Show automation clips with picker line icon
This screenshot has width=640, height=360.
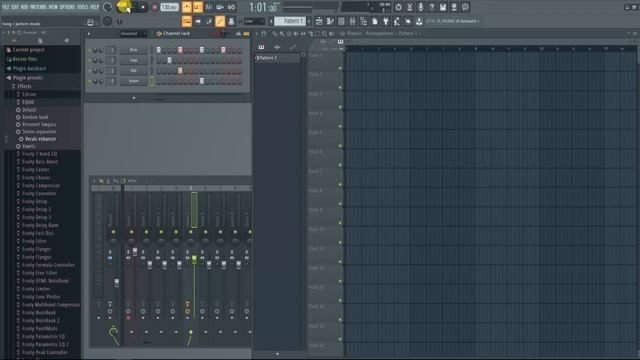(x=293, y=47)
